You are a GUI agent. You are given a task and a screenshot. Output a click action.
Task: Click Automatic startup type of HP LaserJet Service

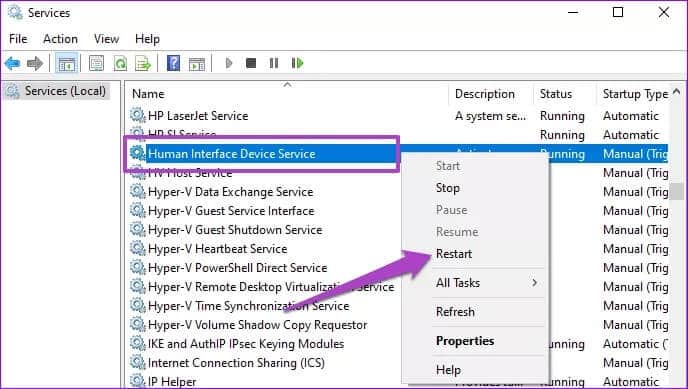[631, 116]
